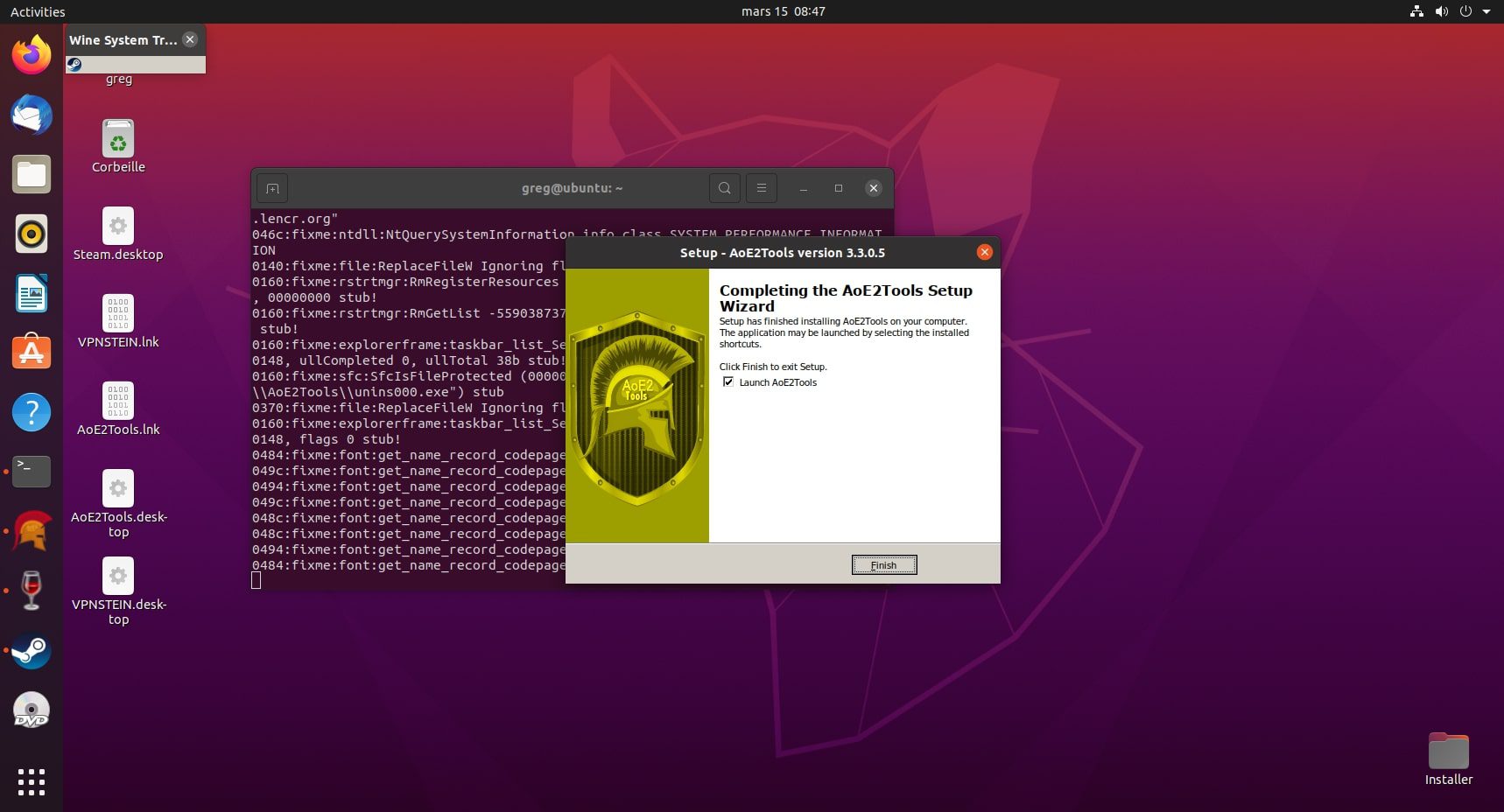This screenshot has width=1504, height=812.
Task: Click the network icon in the top bar
Action: point(1416,11)
